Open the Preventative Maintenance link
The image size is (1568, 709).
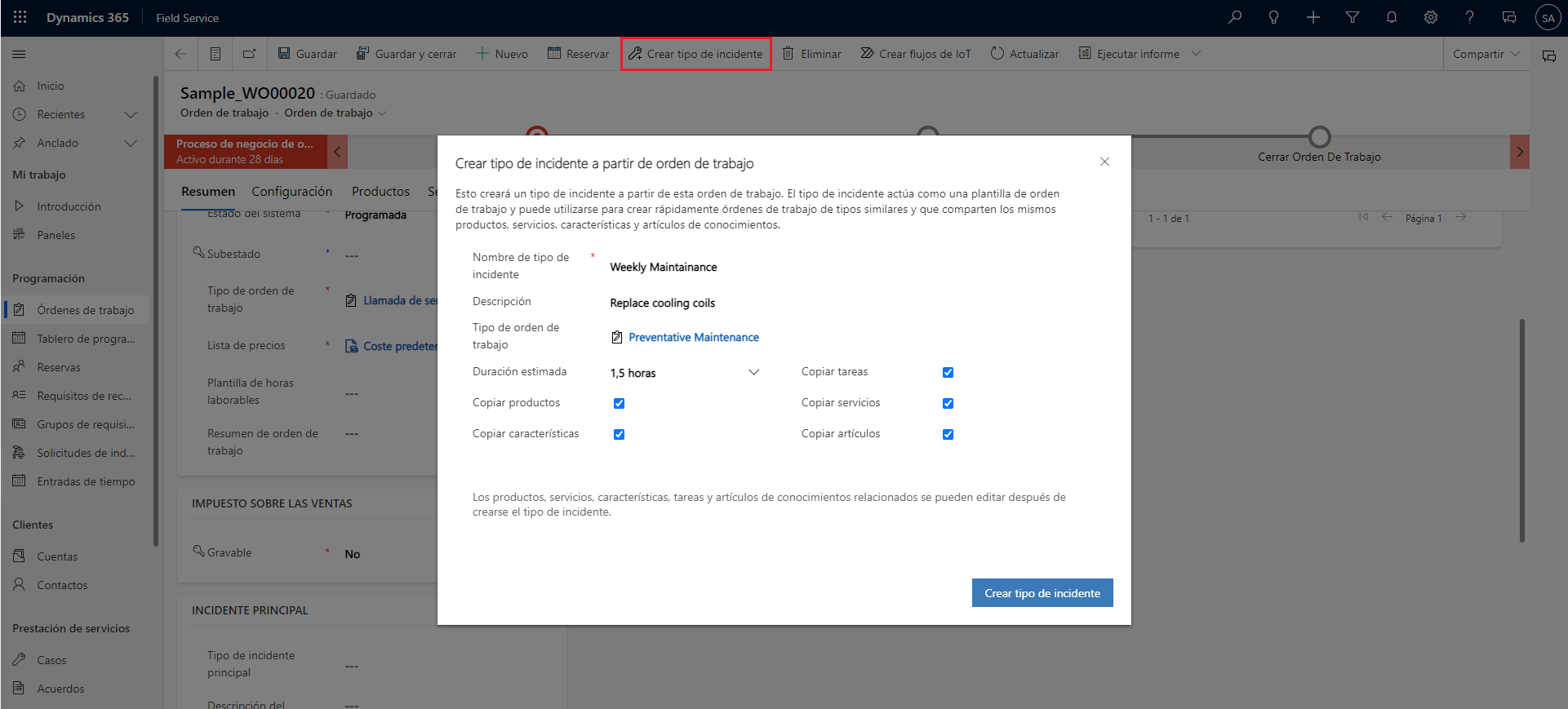[x=693, y=337]
